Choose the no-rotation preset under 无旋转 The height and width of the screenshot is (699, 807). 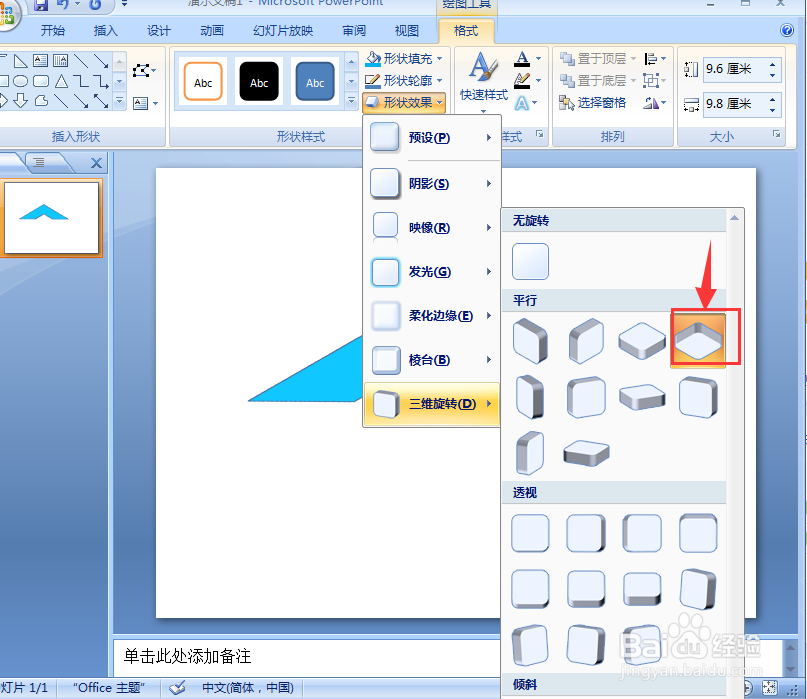[530, 261]
